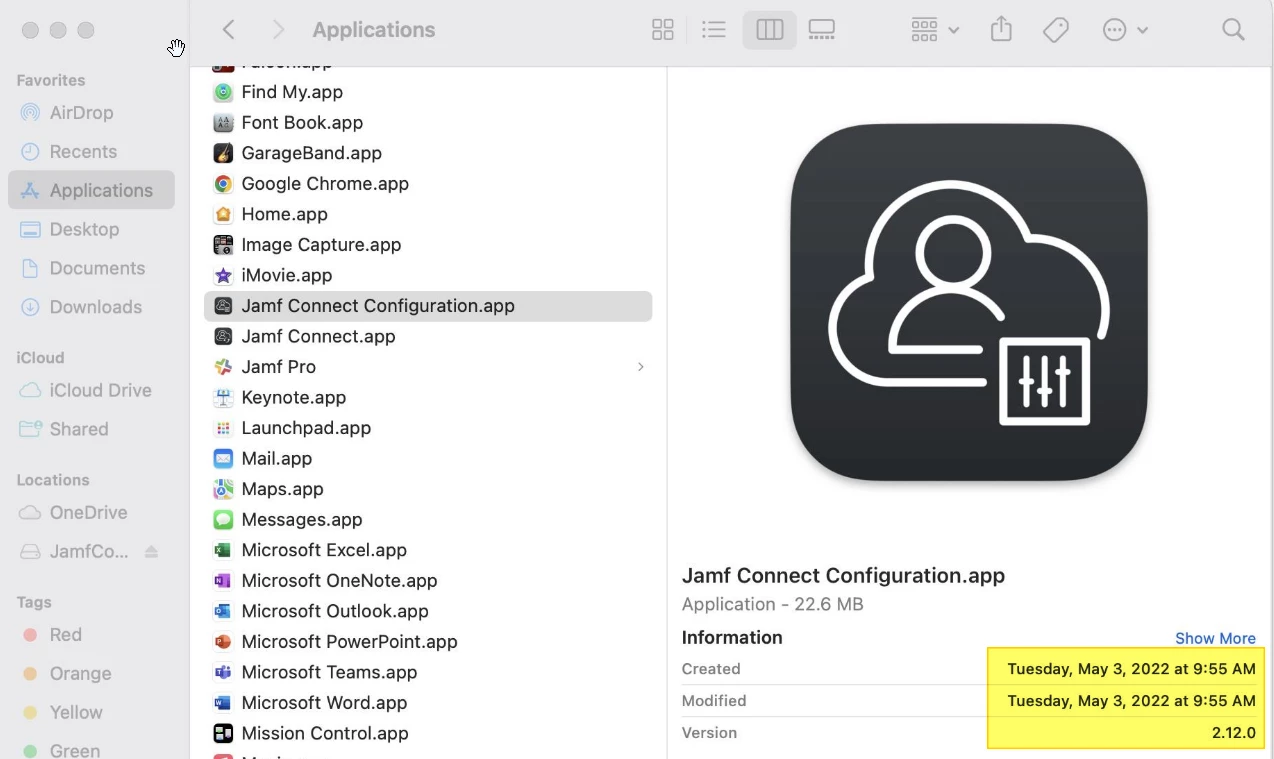Select the Image Capture.app icon

[x=223, y=245]
